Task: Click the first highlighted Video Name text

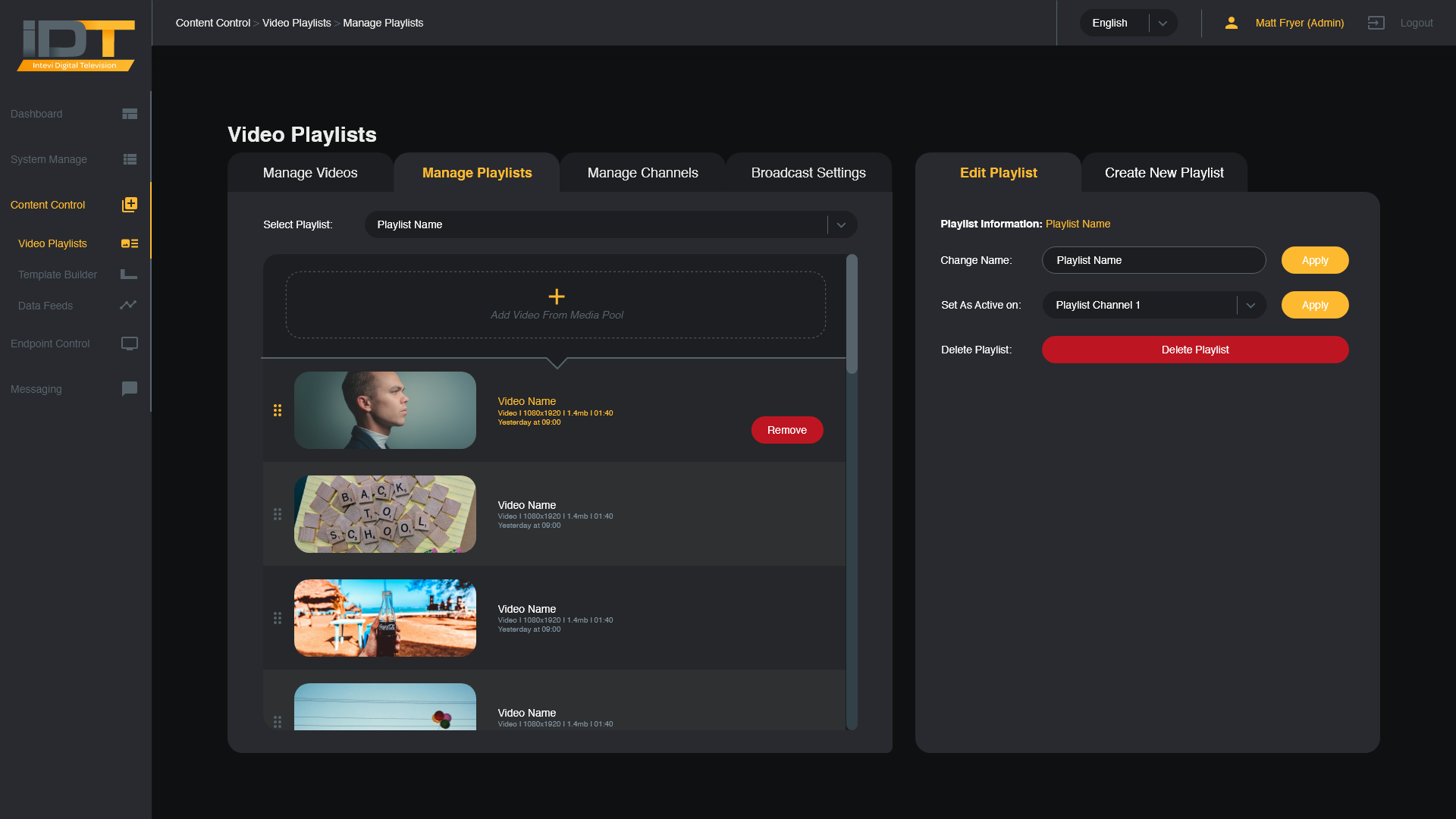Action: 527,401
